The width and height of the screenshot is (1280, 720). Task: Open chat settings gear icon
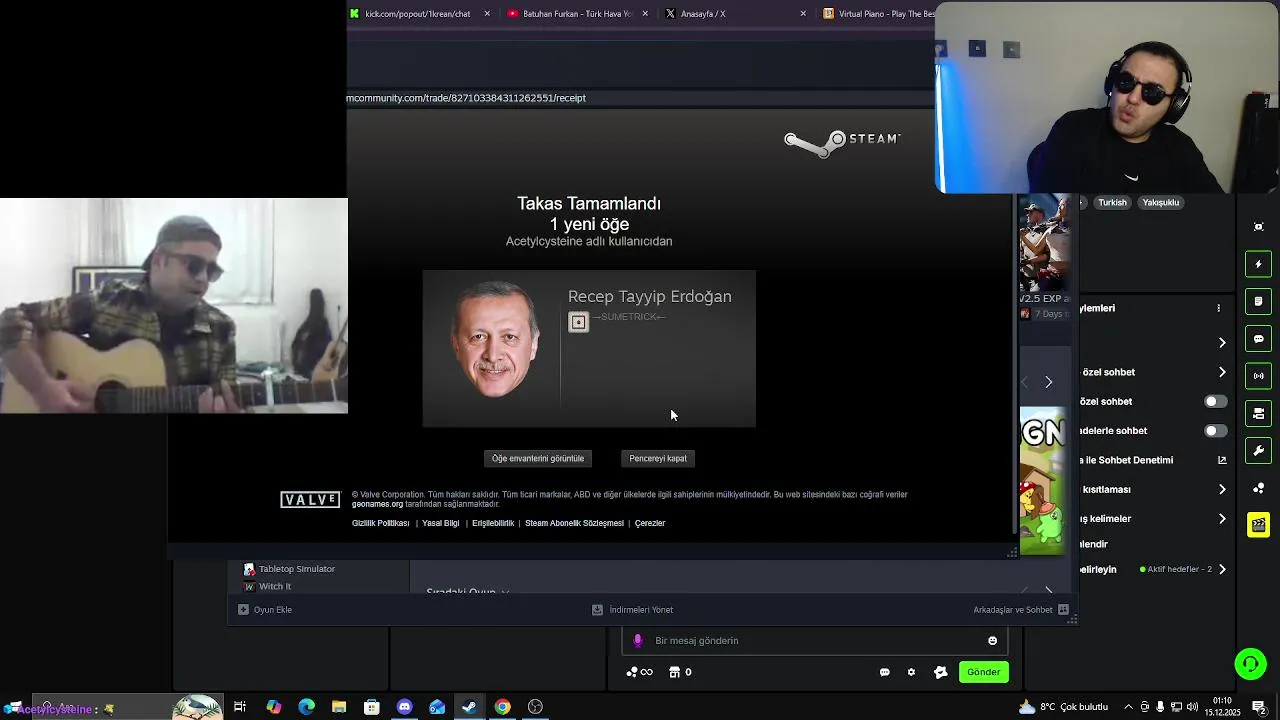911,672
